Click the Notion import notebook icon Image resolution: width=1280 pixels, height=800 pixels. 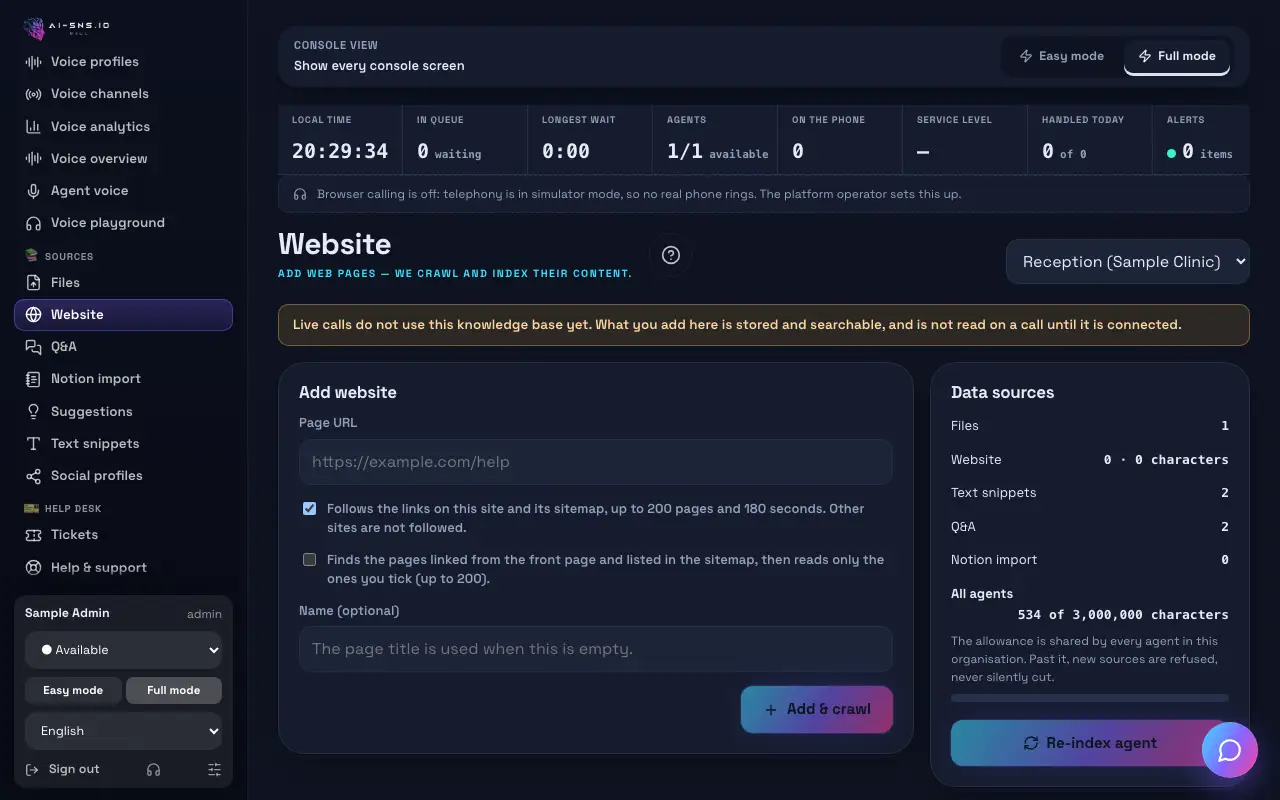[x=33, y=379]
